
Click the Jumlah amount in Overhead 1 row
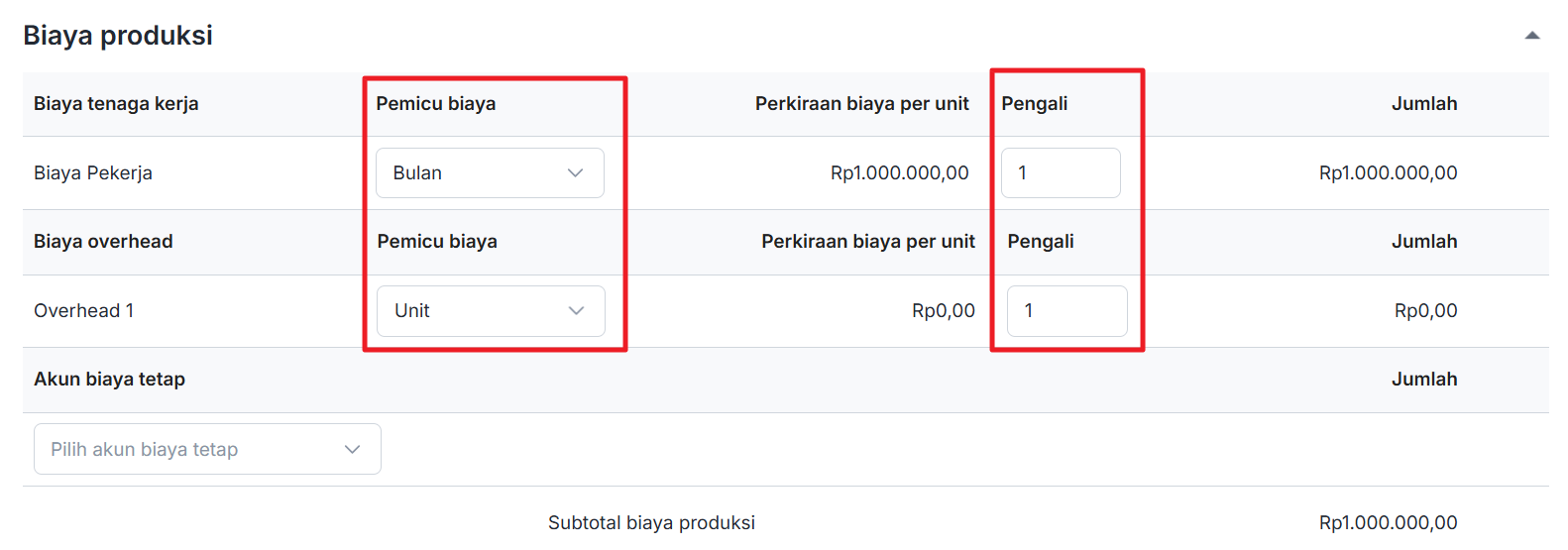[1425, 311]
